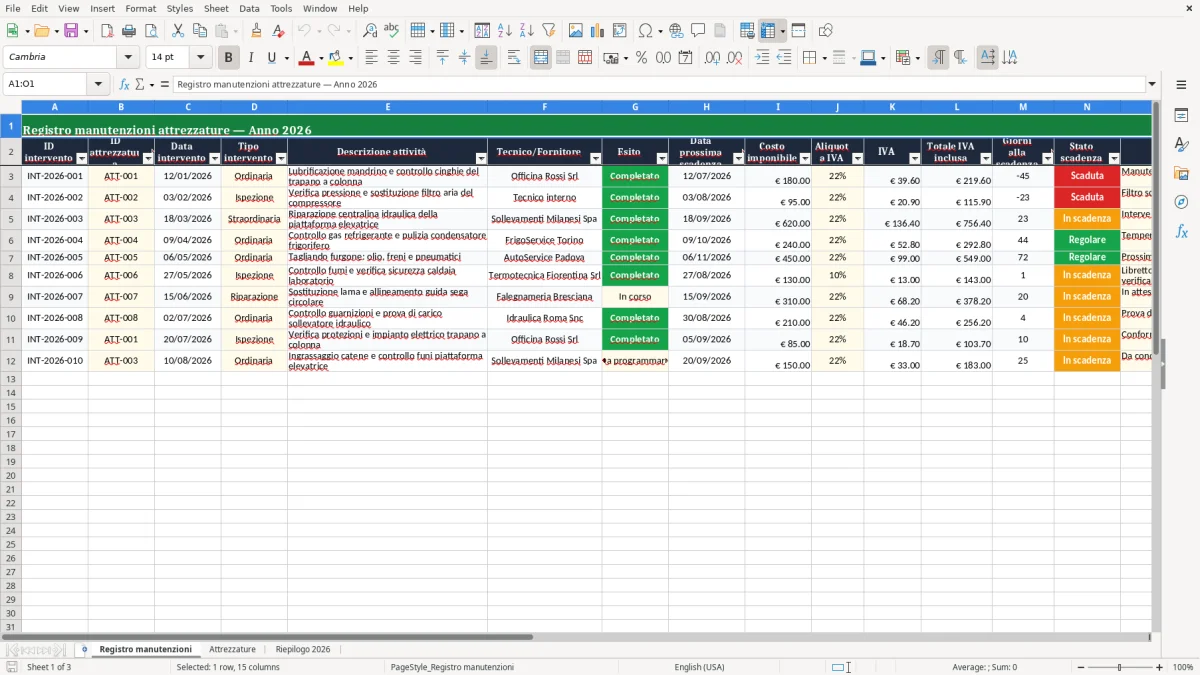Image resolution: width=1200 pixels, height=675 pixels.
Task: Apply the red font color swatch
Action: [307, 58]
